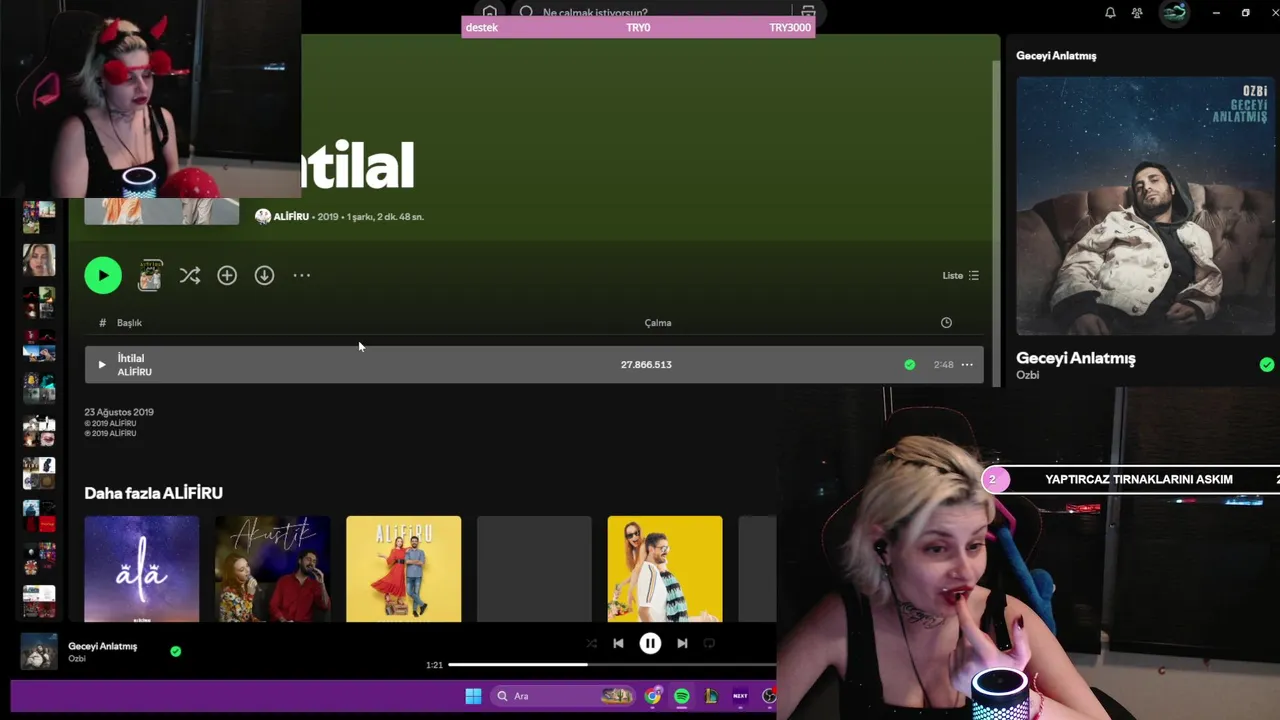Open the purple 'älâ' album card
This screenshot has width=1280, height=720.
tap(142, 569)
